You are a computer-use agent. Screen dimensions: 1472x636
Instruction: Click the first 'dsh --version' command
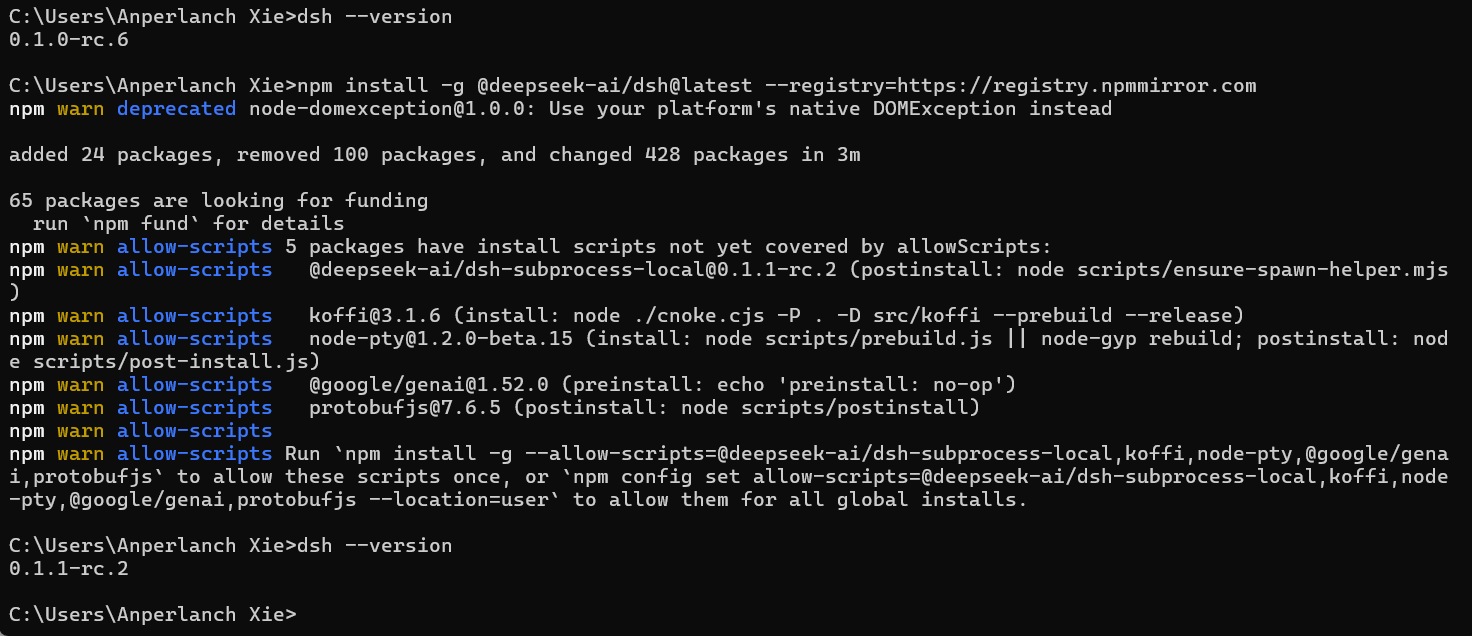[x=375, y=17]
